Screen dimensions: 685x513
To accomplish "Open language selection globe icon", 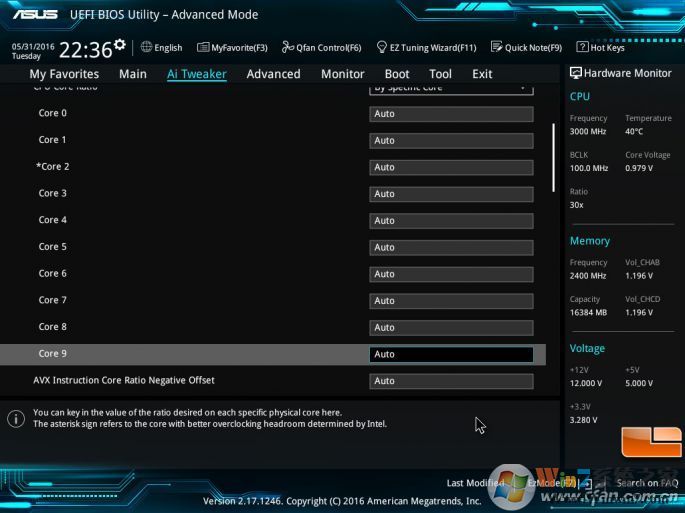I will pyautogui.click(x=146, y=47).
